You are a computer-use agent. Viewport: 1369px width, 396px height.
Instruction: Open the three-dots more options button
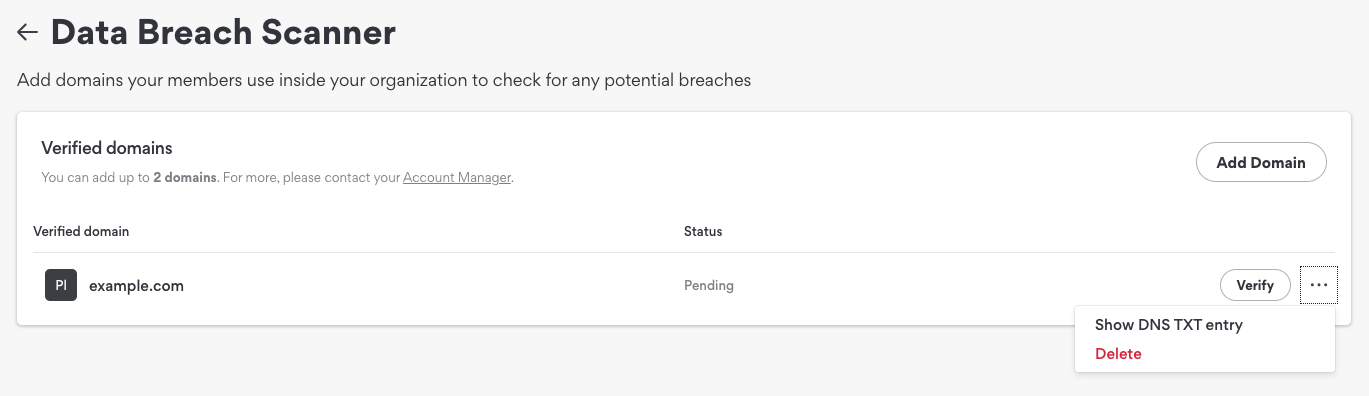tap(1319, 285)
